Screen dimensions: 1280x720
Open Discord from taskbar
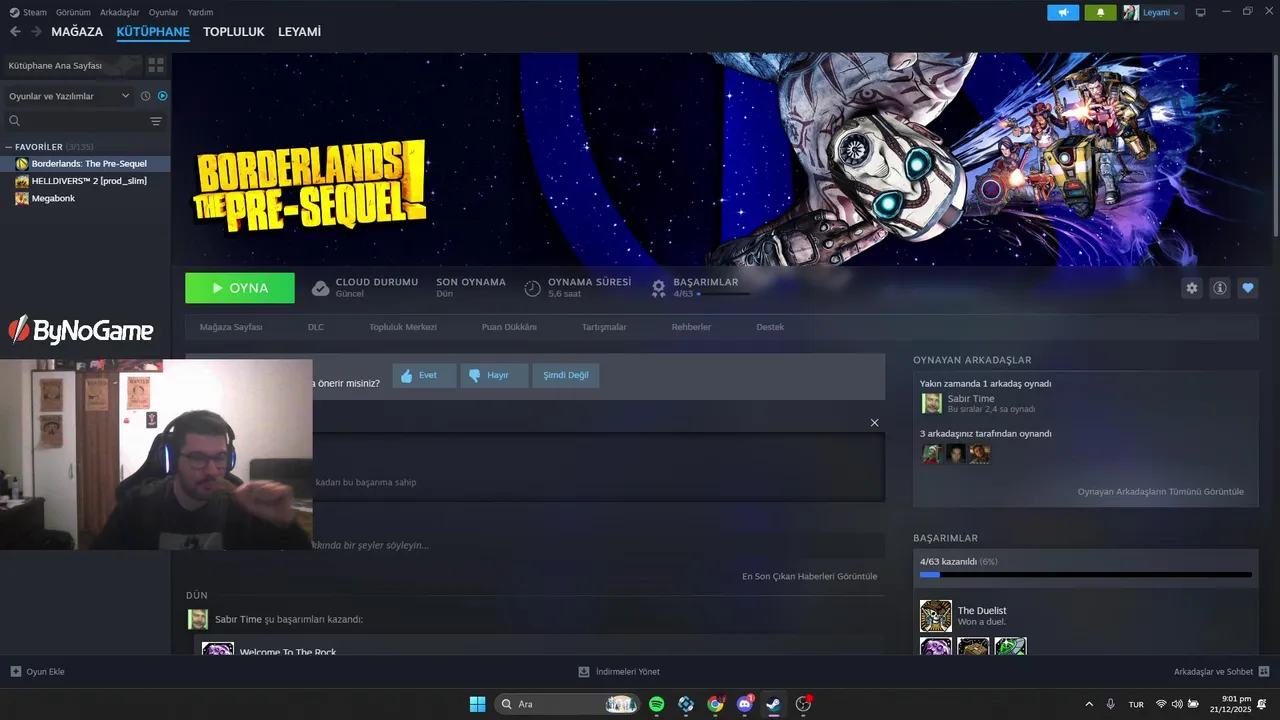744,704
